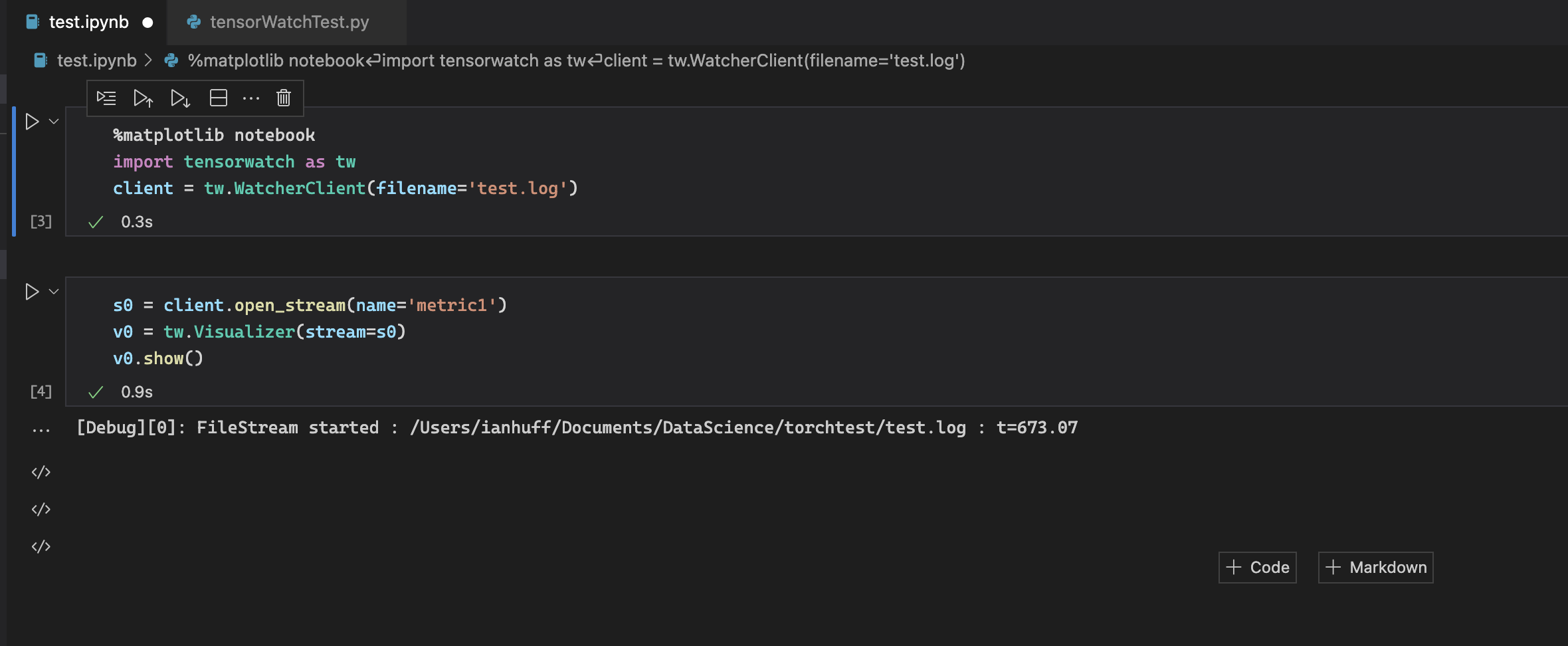Open more cell actions with the ellipsis

tap(252, 98)
